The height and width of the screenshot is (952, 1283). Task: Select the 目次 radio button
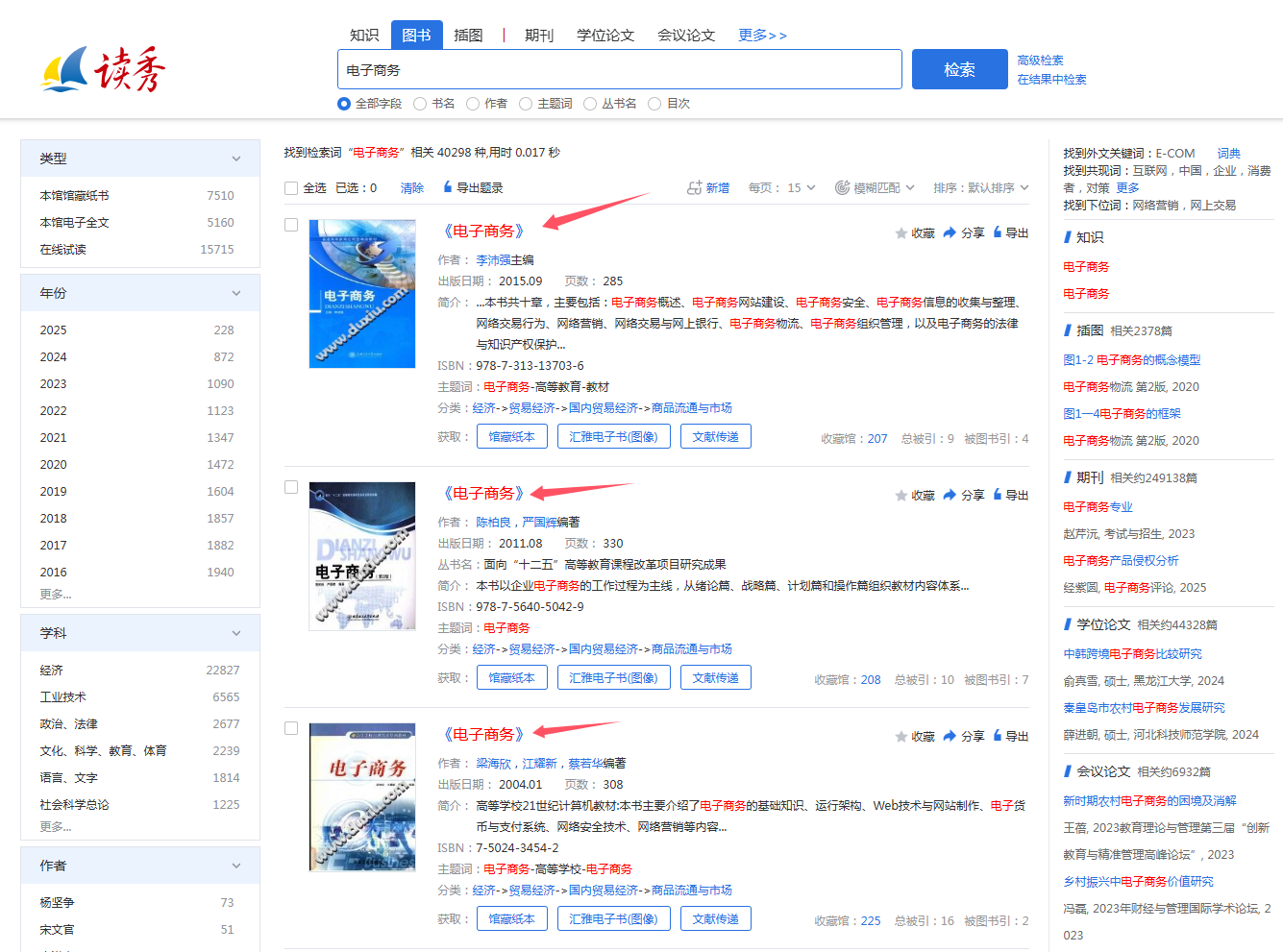[654, 104]
